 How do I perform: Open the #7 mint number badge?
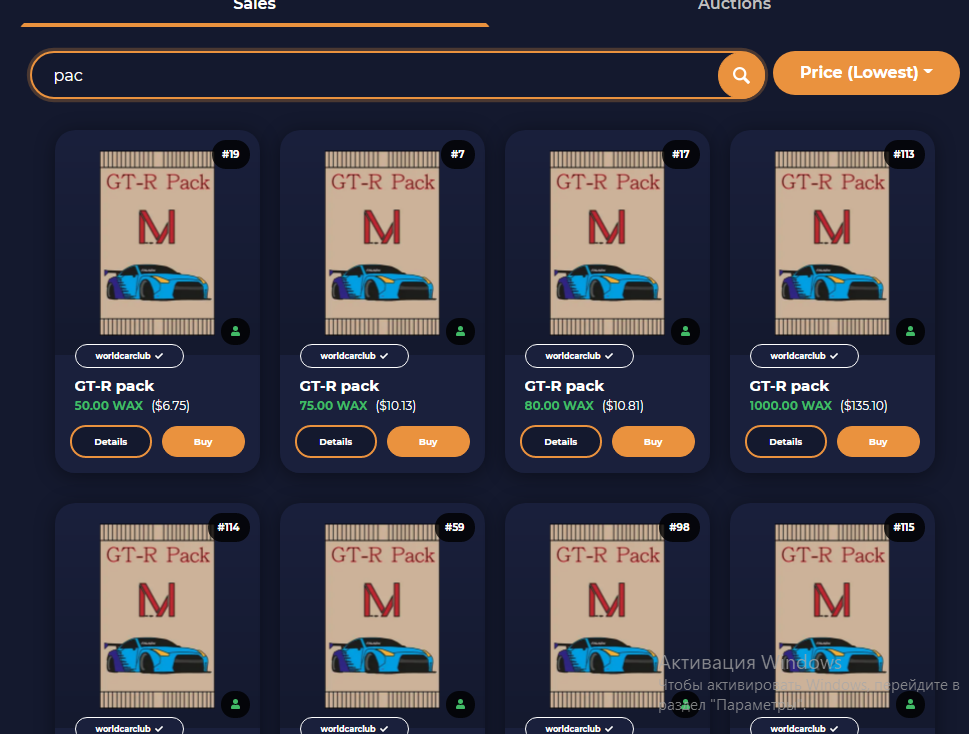(457, 154)
